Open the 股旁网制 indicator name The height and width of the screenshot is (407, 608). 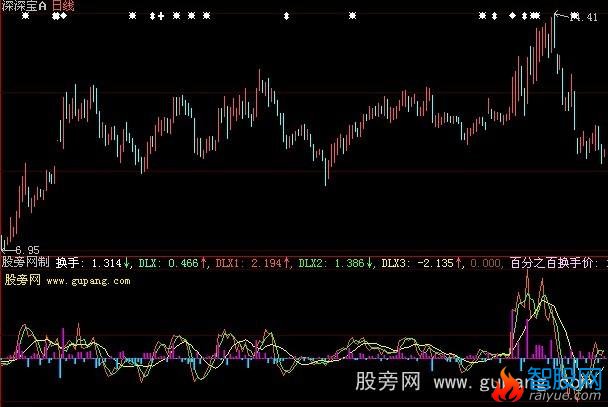(26, 262)
